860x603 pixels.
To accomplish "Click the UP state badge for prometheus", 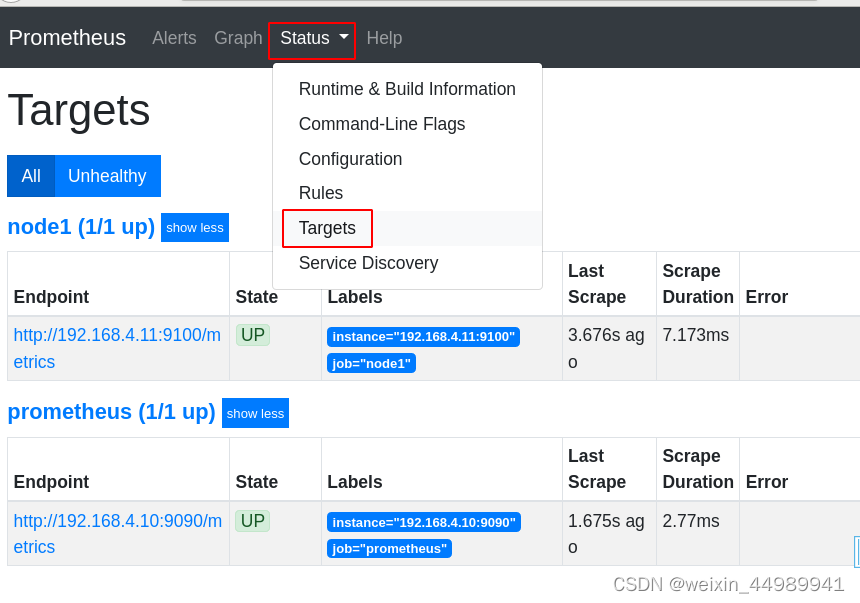I will tap(253, 521).
